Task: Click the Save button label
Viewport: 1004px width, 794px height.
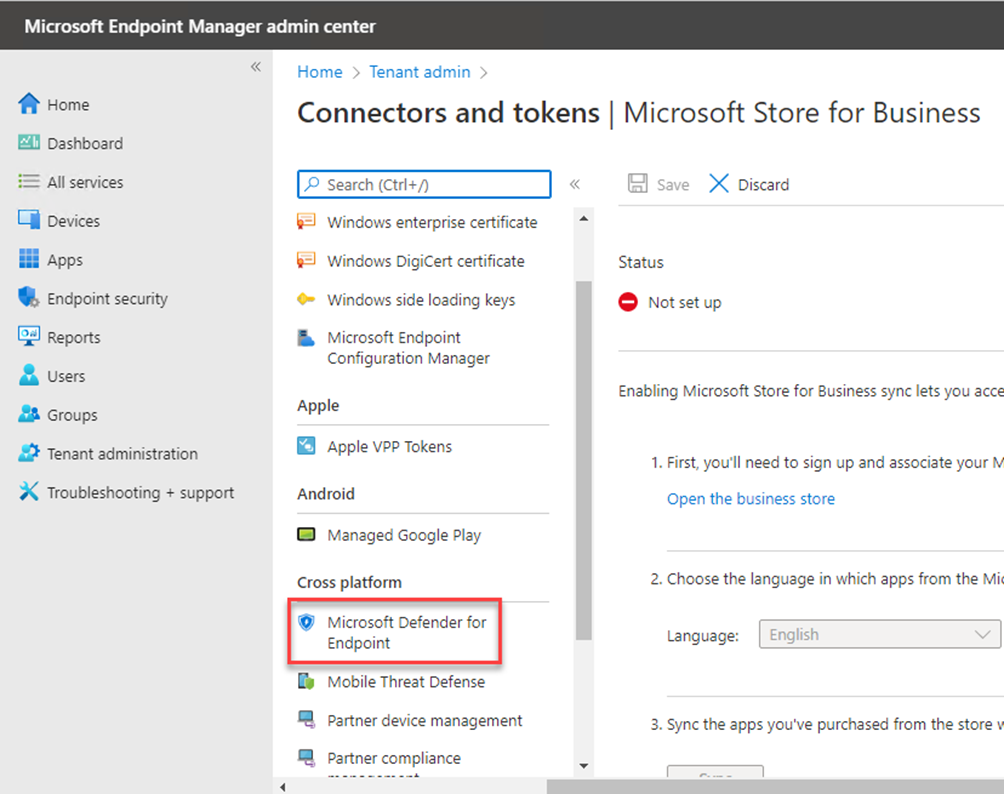Action: coord(673,184)
